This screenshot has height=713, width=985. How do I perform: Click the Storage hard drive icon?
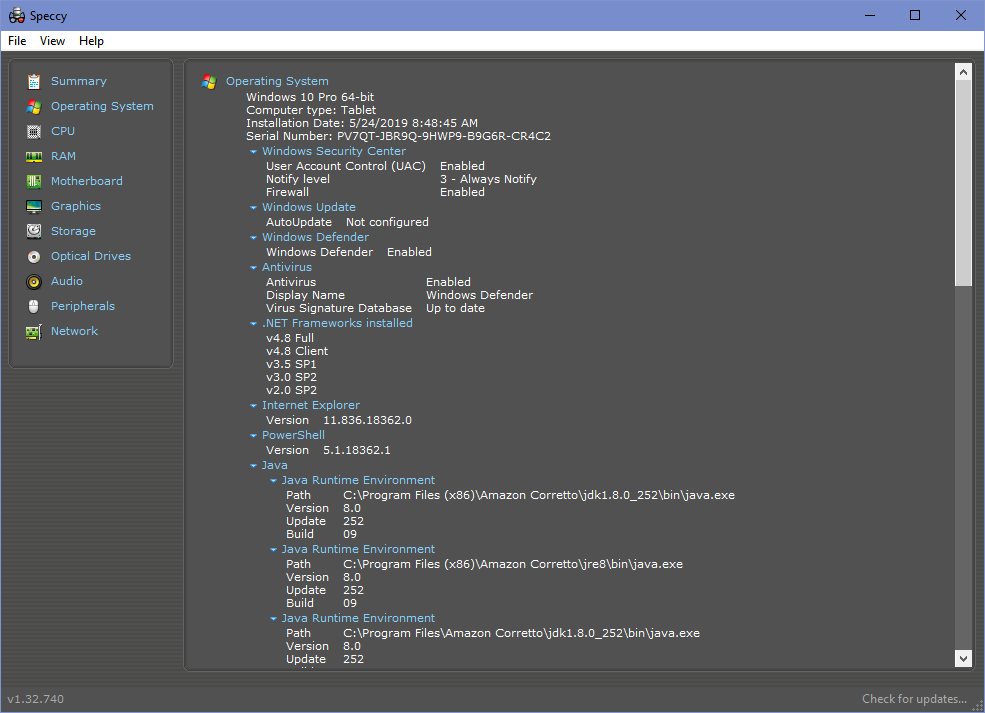(x=34, y=231)
